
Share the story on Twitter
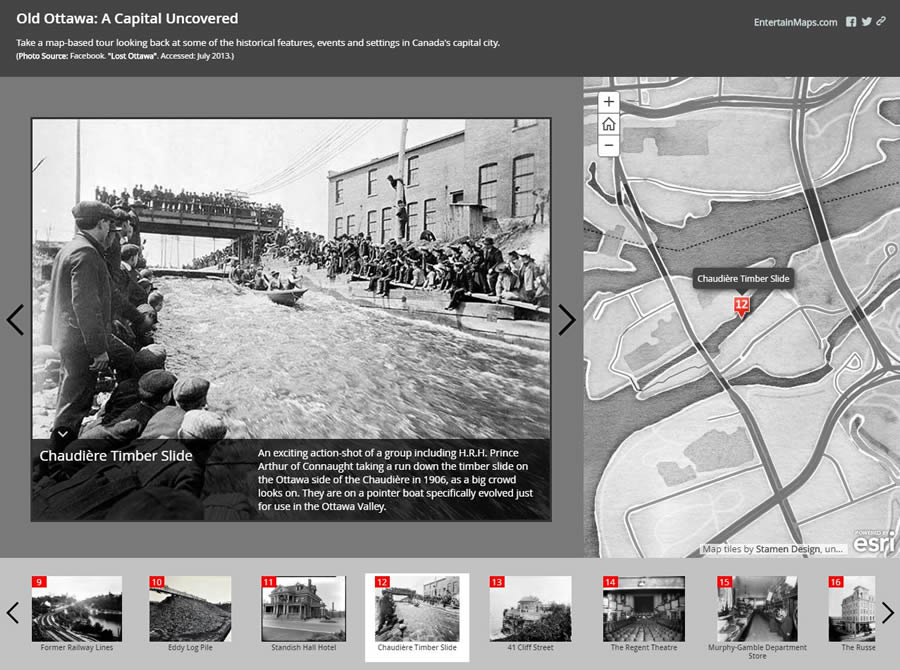(866, 20)
